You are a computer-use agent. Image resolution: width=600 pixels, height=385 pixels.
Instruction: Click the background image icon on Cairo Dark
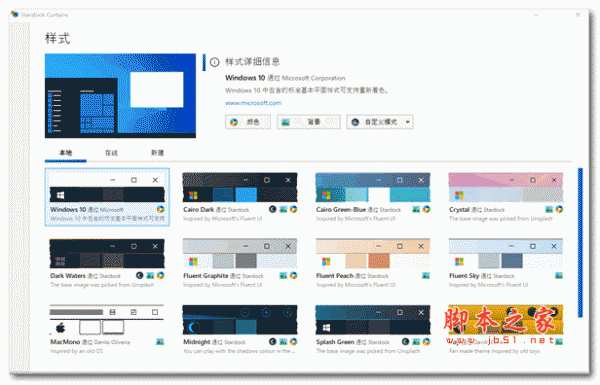point(283,209)
